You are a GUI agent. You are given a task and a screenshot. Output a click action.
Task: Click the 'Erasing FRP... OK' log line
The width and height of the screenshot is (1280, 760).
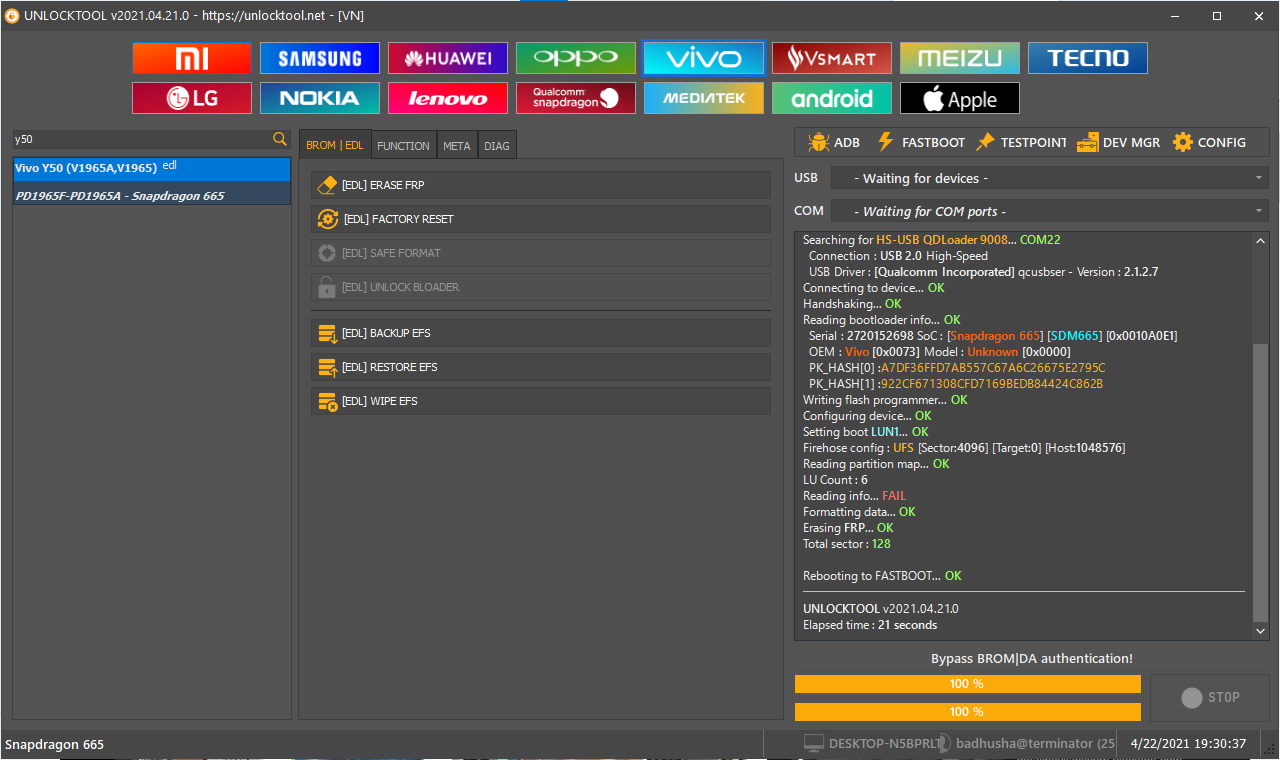(x=848, y=528)
